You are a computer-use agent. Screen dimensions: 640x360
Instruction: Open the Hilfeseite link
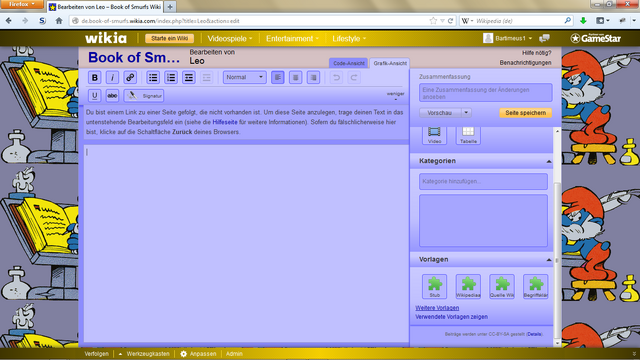point(224,122)
